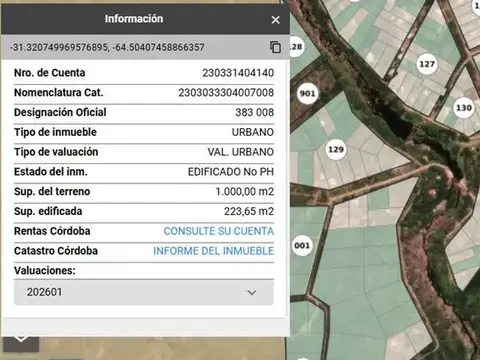This screenshot has width=480, height=360.
Task: Click the Rentas Córdoba label
Action: tap(52, 231)
